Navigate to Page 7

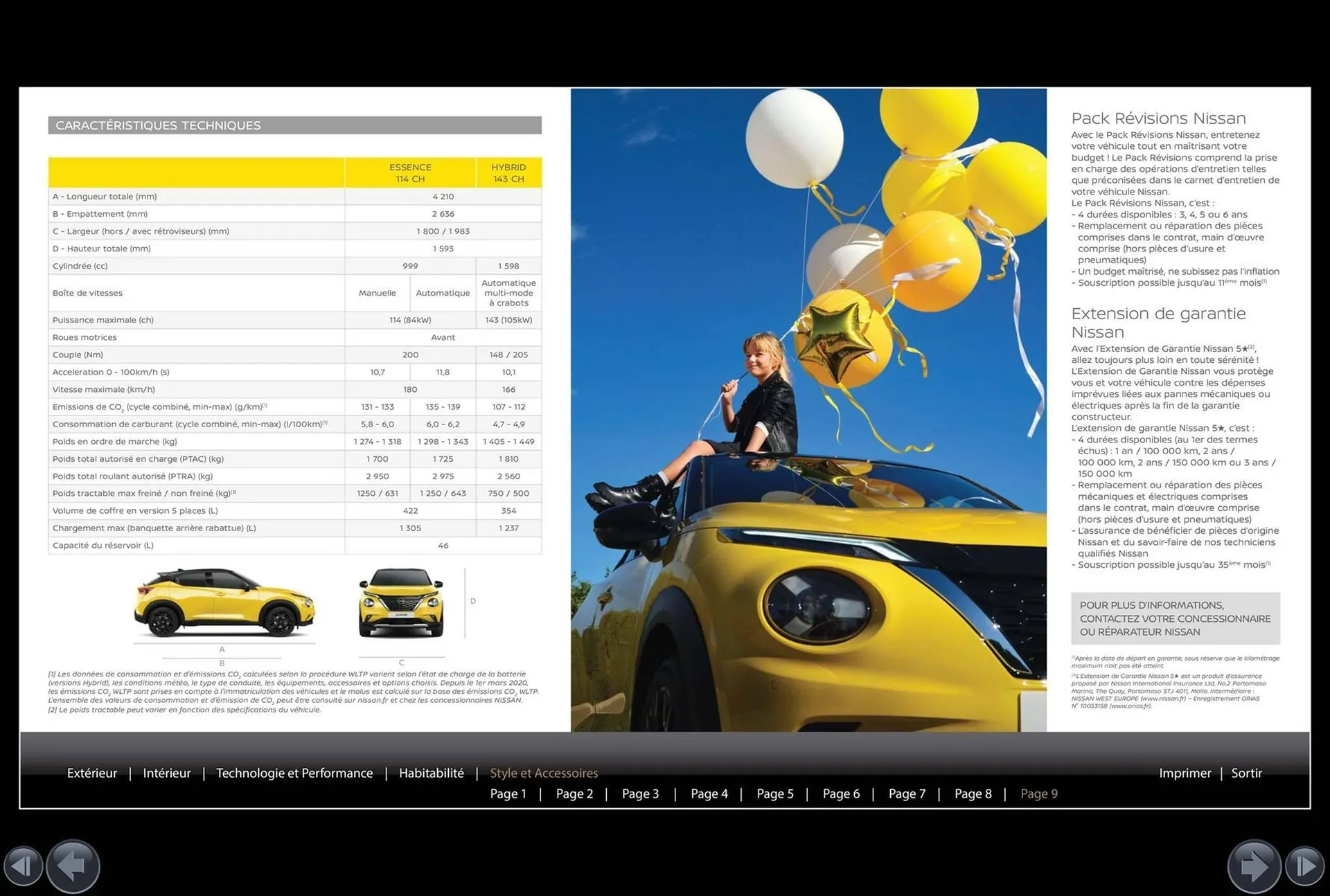[907, 794]
